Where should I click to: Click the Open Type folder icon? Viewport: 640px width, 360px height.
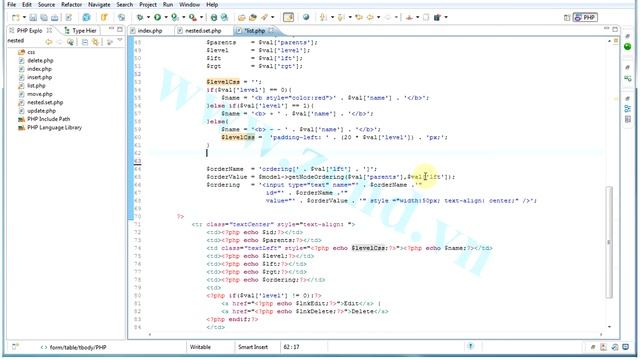241,18
